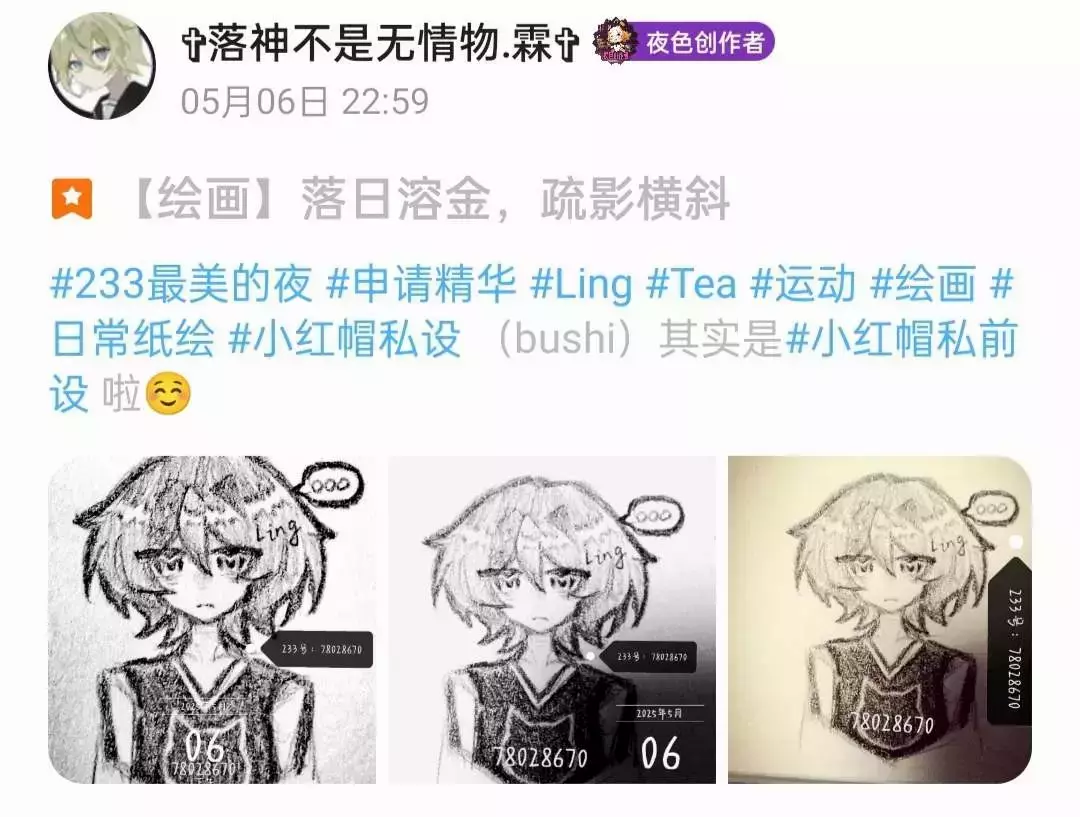Open hashtag #申请精华
Screen dimensions: 1080x817
coord(420,284)
